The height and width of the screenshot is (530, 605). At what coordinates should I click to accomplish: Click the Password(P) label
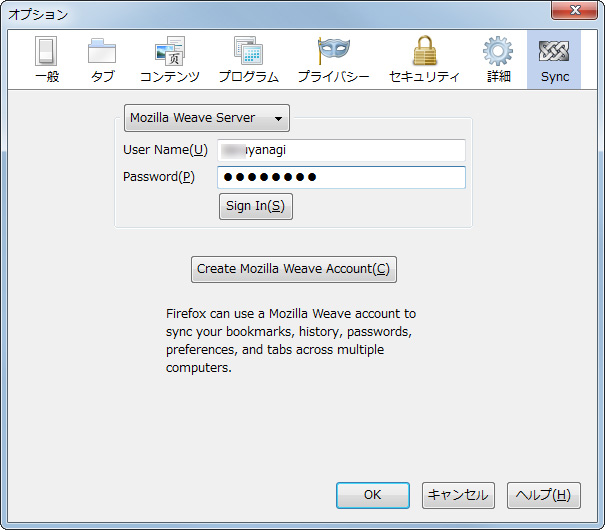pyautogui.click(x=159, y=177)
